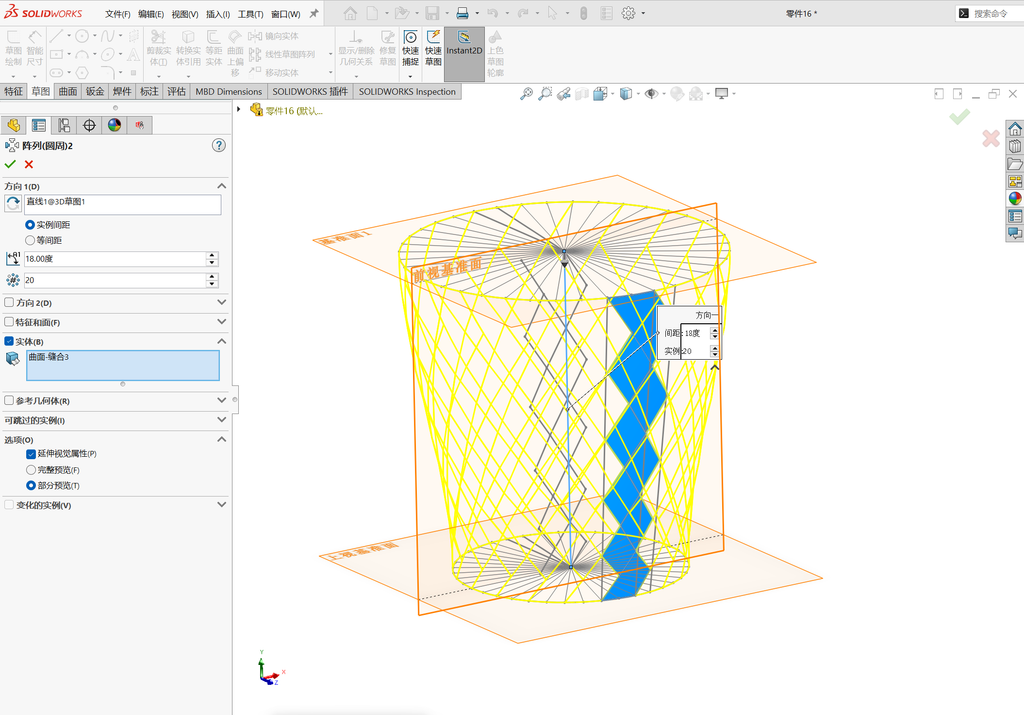Pin the menu bar with pushpin
Screen dimensions: 1024x715
(314, 13)
